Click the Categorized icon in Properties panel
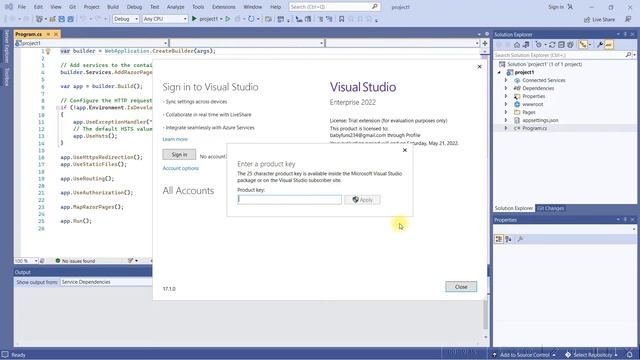 (x=499, y=239)
